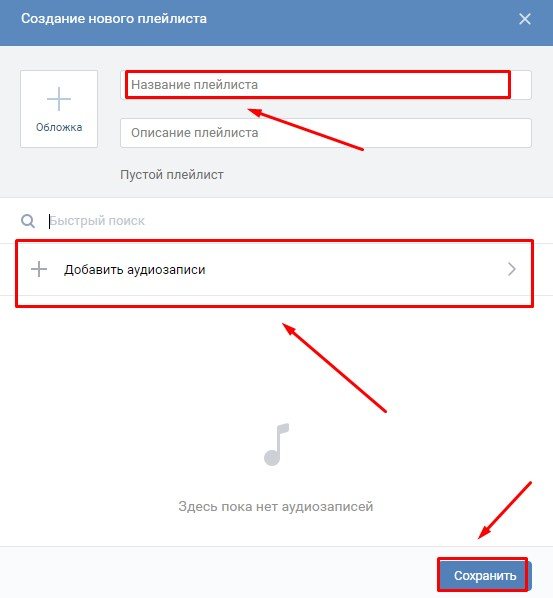Click the red arrow pointing at Сохранить
553x598 pixels.
[x=505, y=510]
